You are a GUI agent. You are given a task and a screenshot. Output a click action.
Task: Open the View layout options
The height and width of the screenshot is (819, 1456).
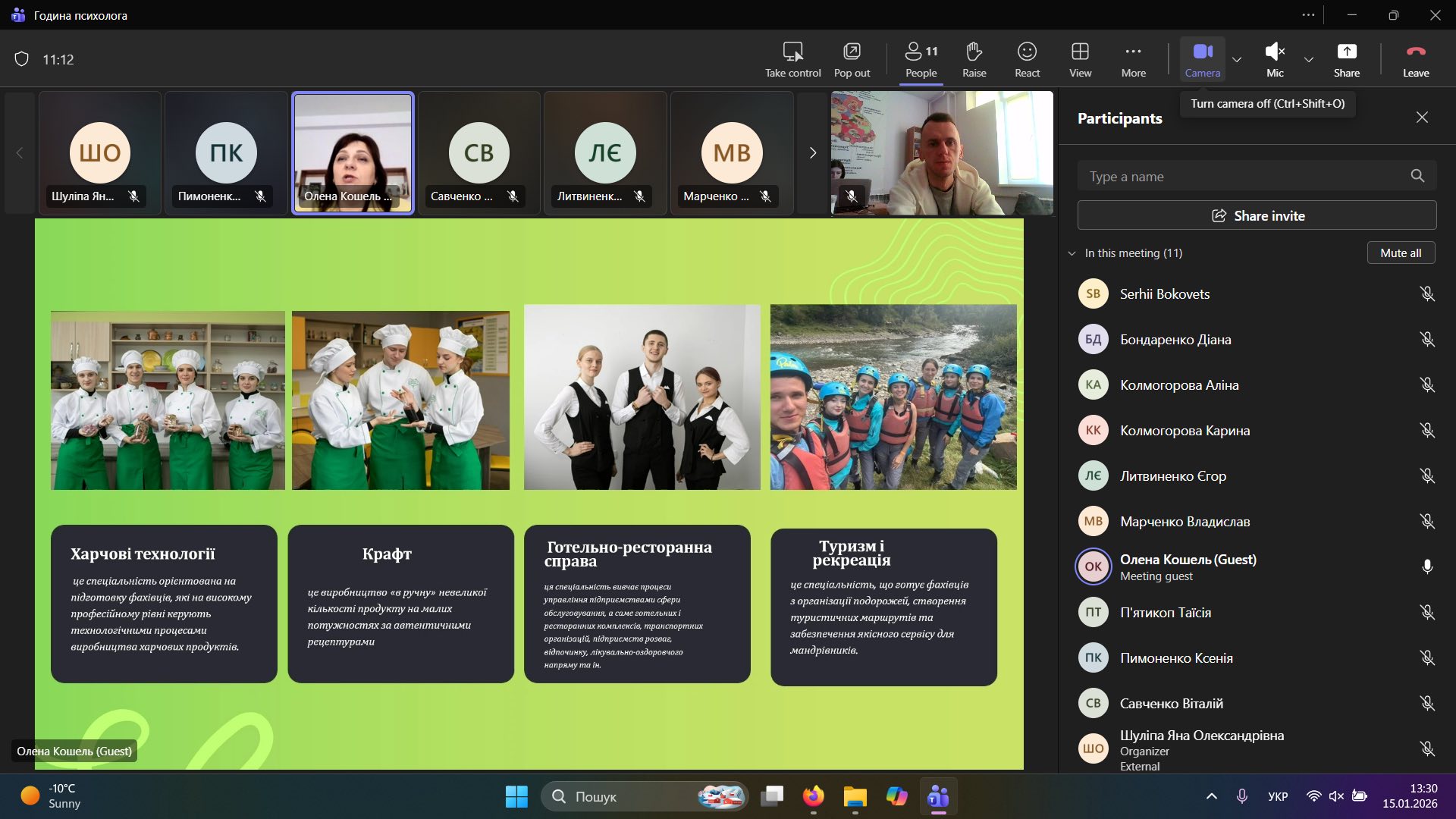[1080, 59]
